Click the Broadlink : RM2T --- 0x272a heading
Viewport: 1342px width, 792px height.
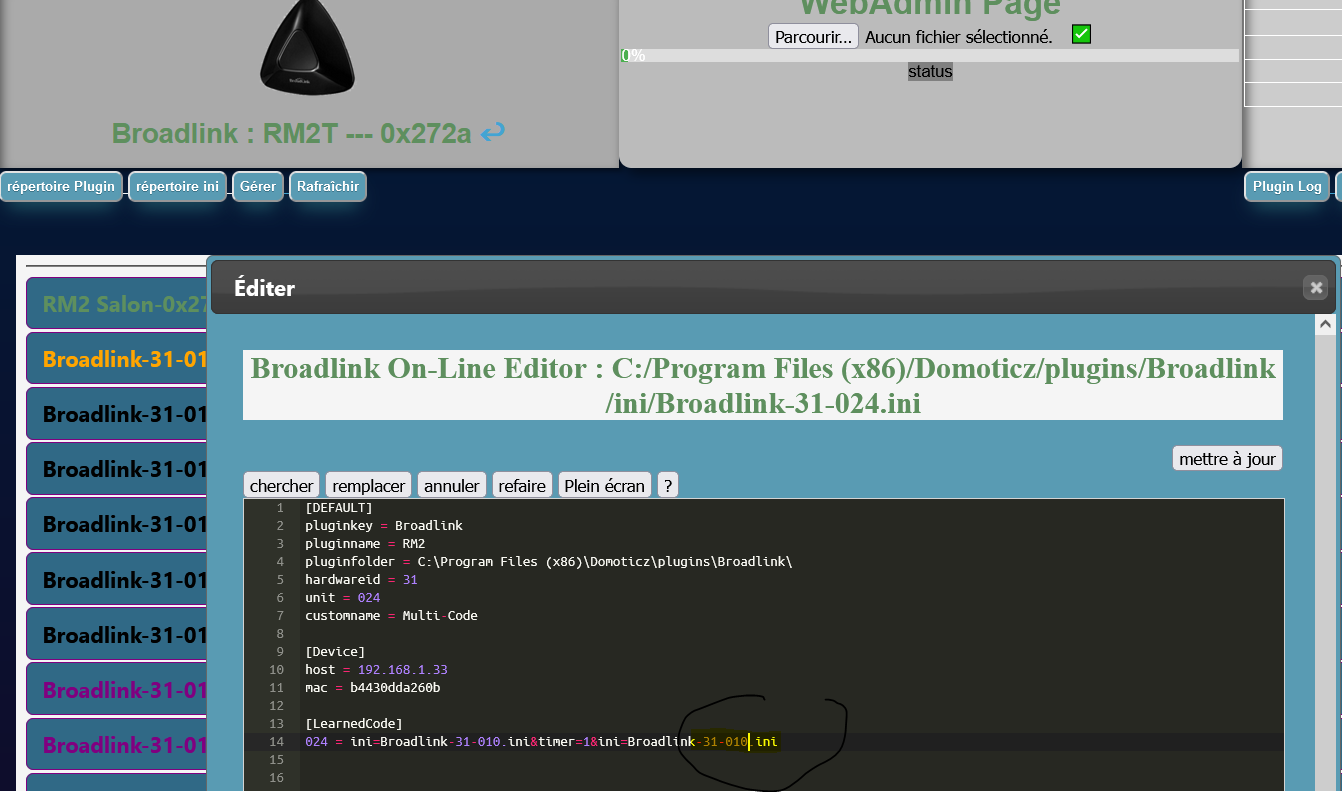coord(291,133)
